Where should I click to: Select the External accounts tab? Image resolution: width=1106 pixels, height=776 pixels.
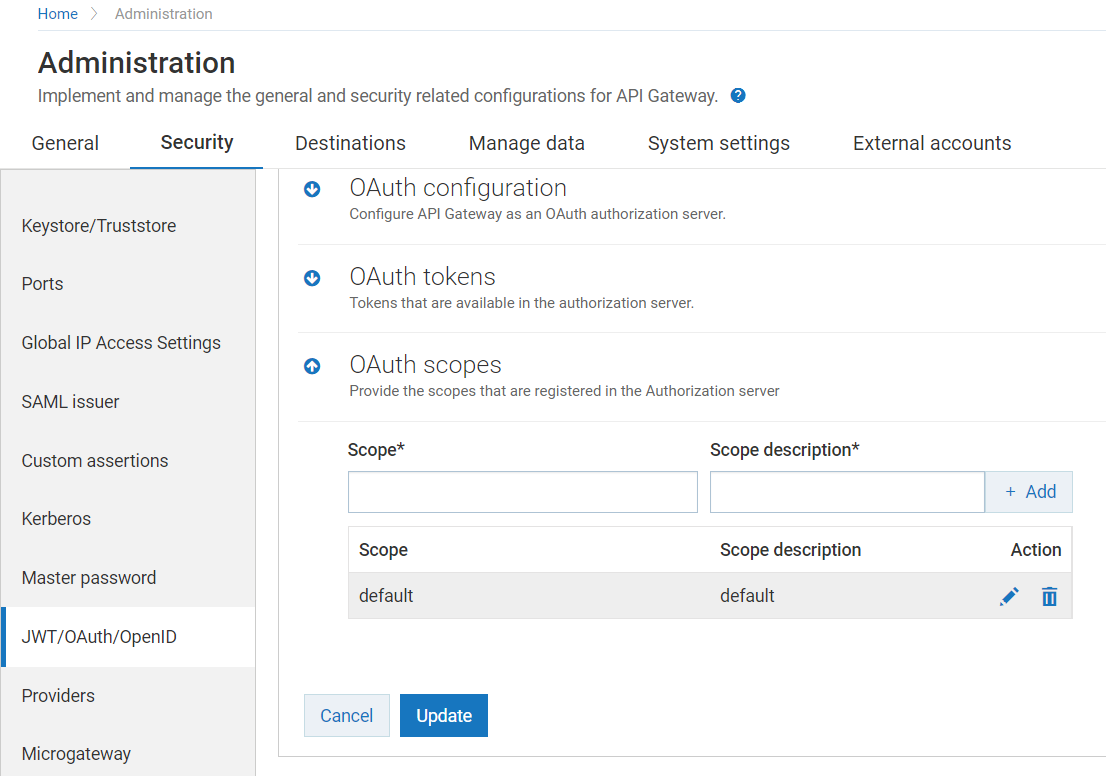[x=931, y=143]
